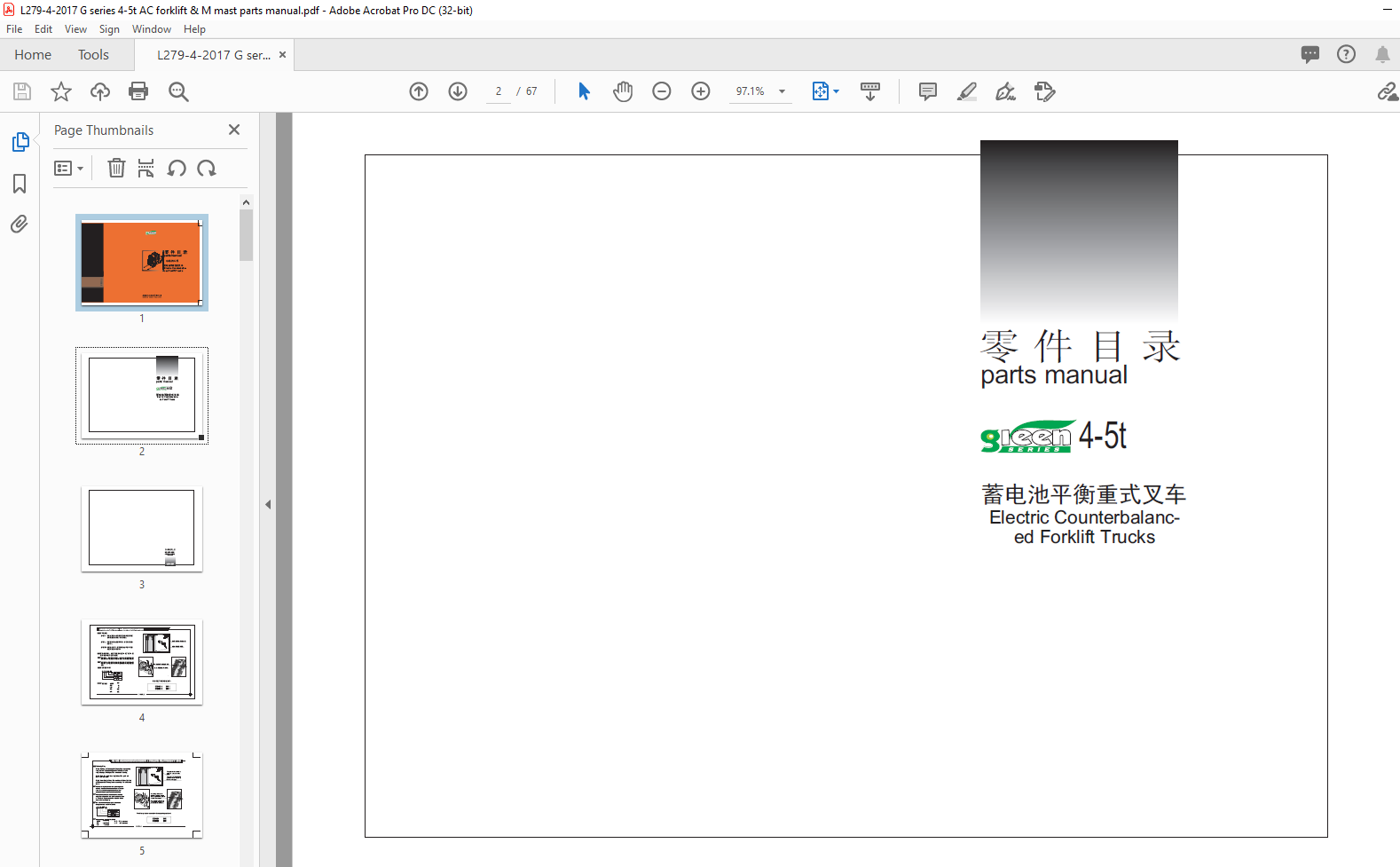
Task: Click the insert pages thumbnail icon
Action: click(146, 168)
